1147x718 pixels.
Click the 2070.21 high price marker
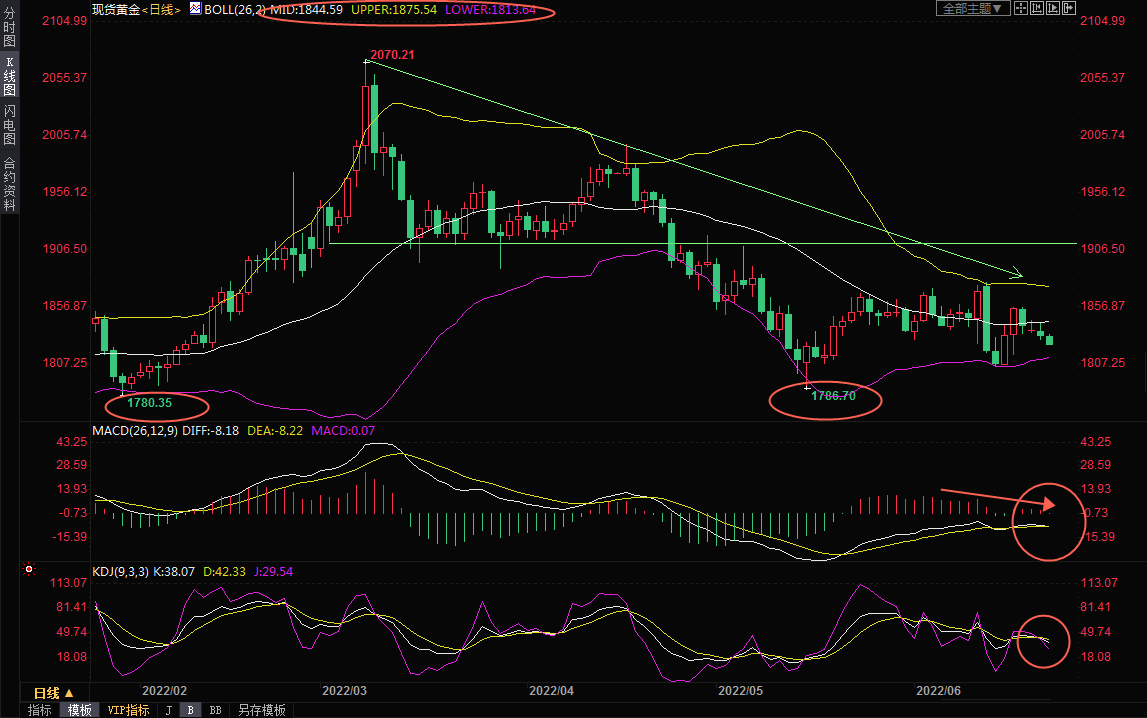(392, 54)
